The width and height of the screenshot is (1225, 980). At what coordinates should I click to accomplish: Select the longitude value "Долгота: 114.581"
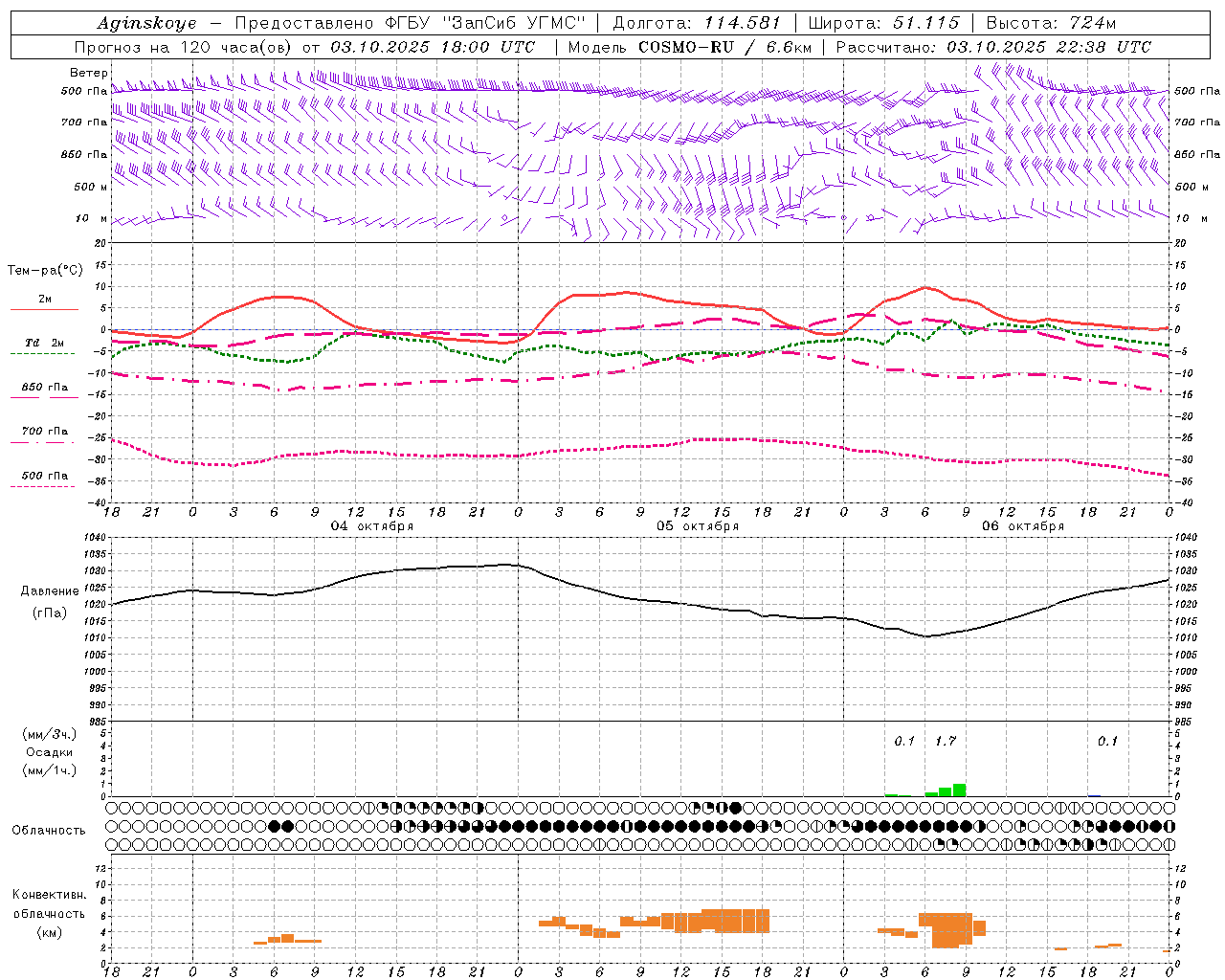(697, 23)
